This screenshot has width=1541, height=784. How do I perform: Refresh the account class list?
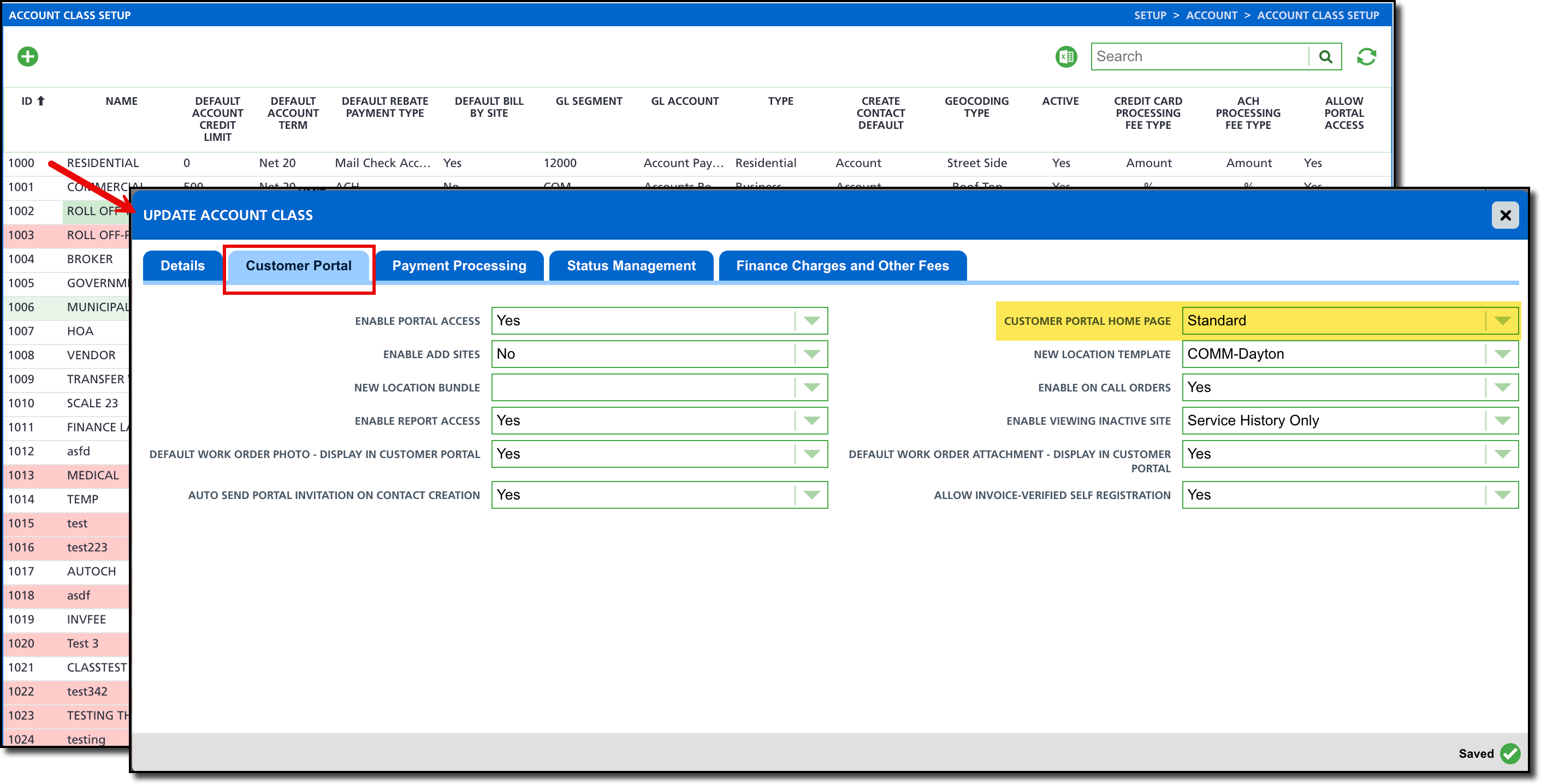1366,57
